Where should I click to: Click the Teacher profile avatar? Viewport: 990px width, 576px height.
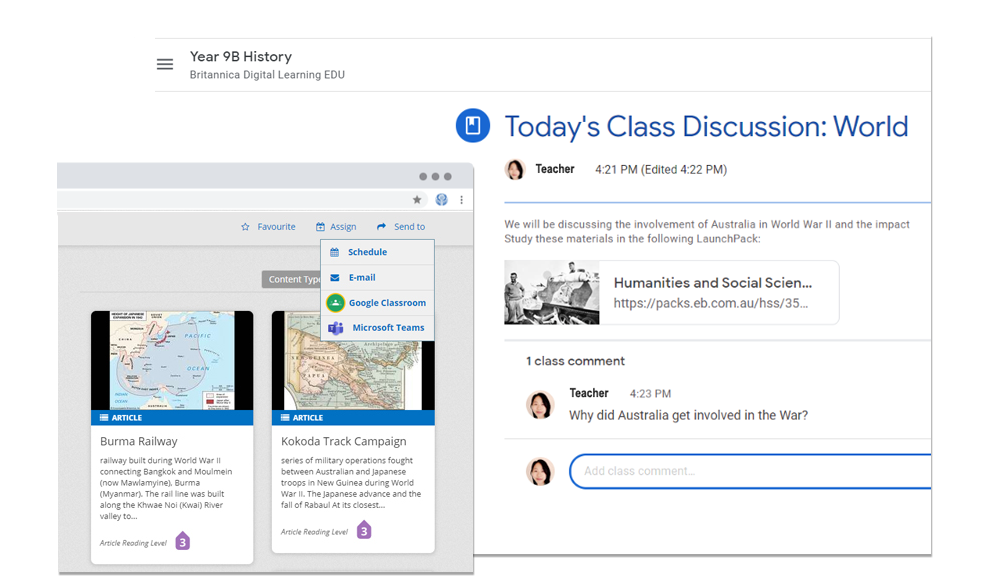pos(515,169)
